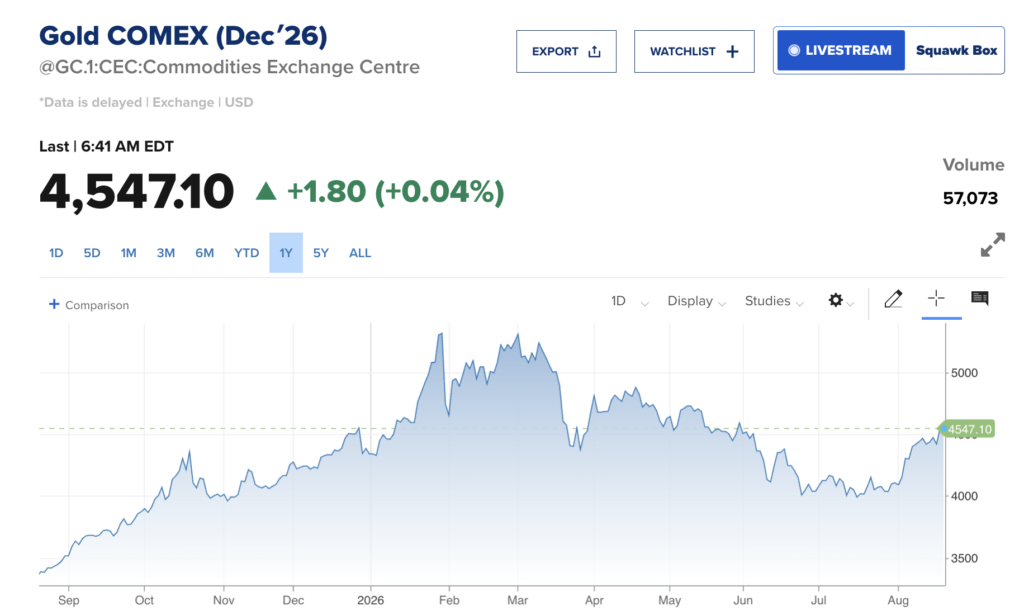The height and width of the screenshot is (615, 1024).
Task: Select the 6M time range
Action: [x=204, y=253]
